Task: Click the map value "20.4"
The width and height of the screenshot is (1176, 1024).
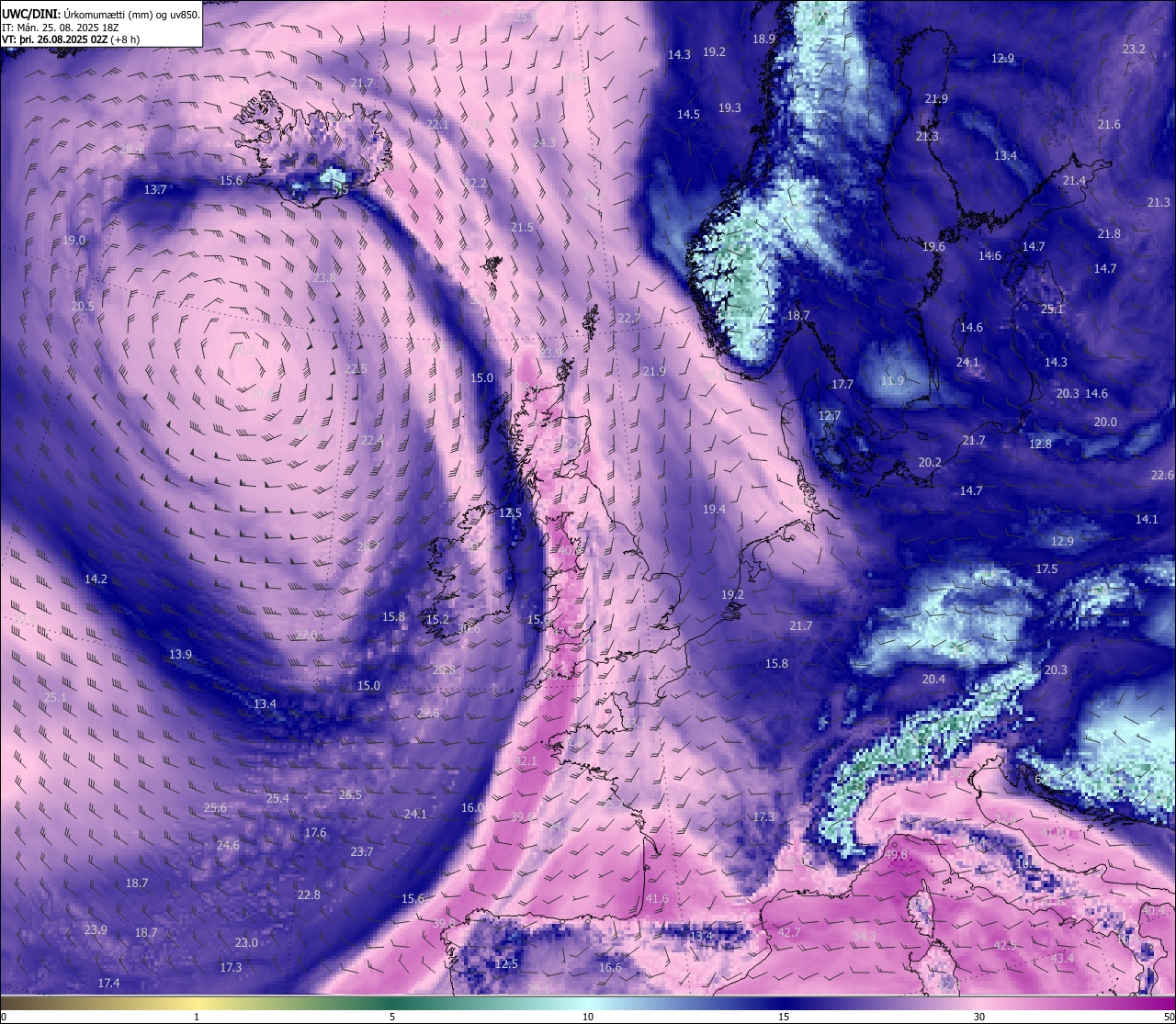Action: point(933,679)
